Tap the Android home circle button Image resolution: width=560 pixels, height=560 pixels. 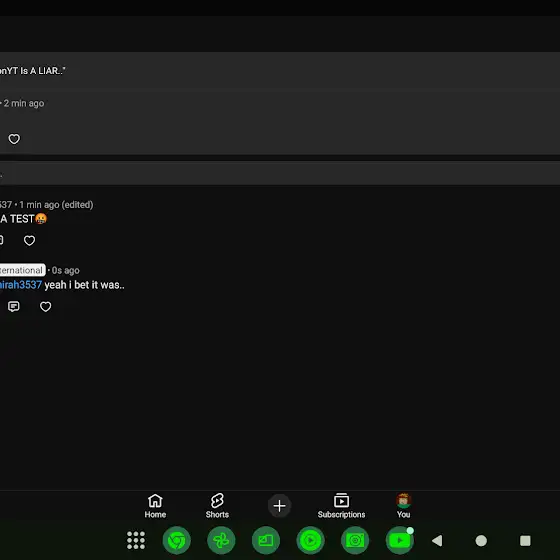coord(481,540)
